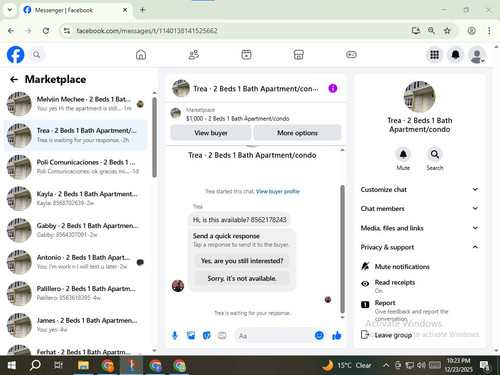Open the Reels video icon
Image resolution: width=500 pixels, height=375 pixels.
pos(246,55)
